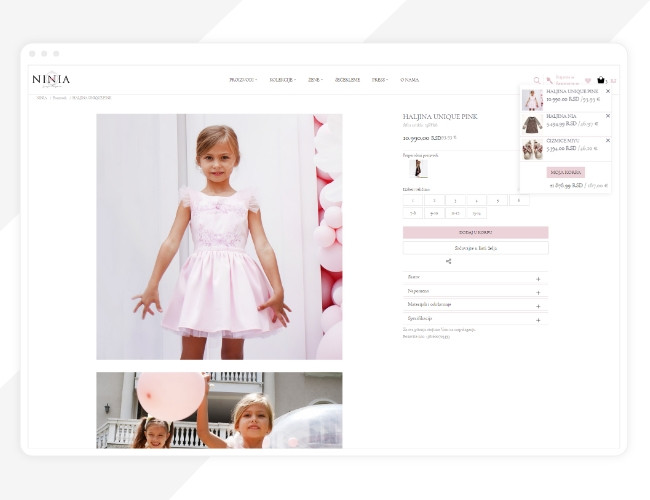
Task: Open wishlist heart icon in header
Action: pos(588,80)
